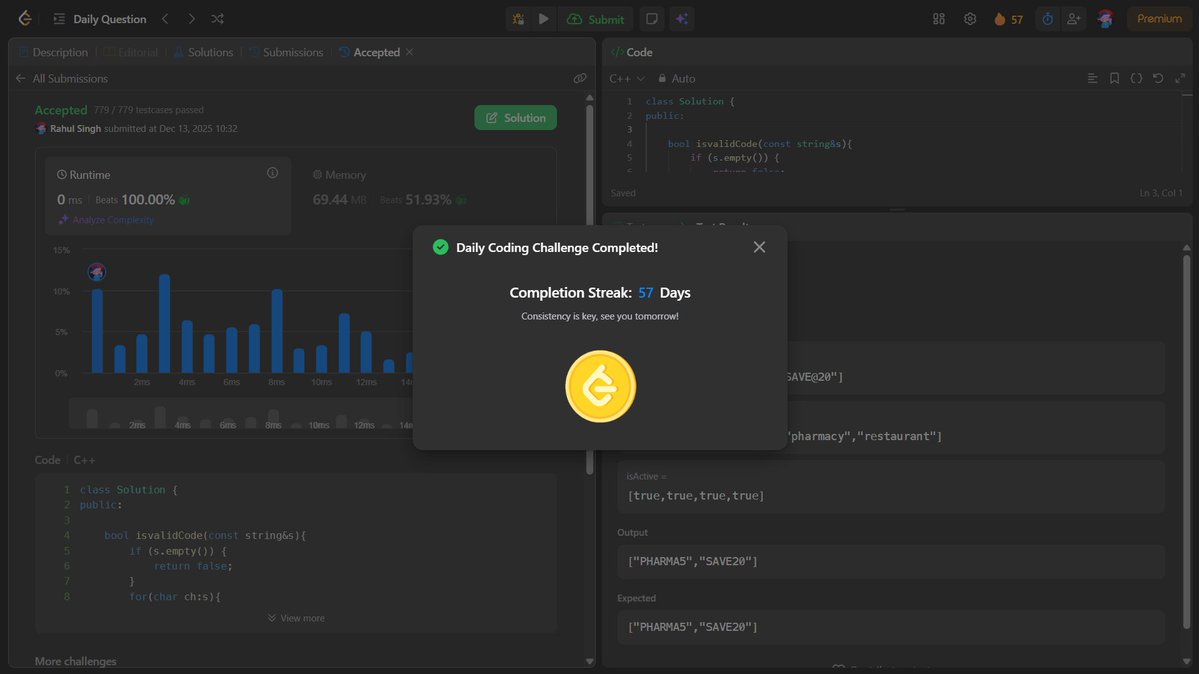
Task: Click the user avatar marker on chart
Action: [96, 272]
